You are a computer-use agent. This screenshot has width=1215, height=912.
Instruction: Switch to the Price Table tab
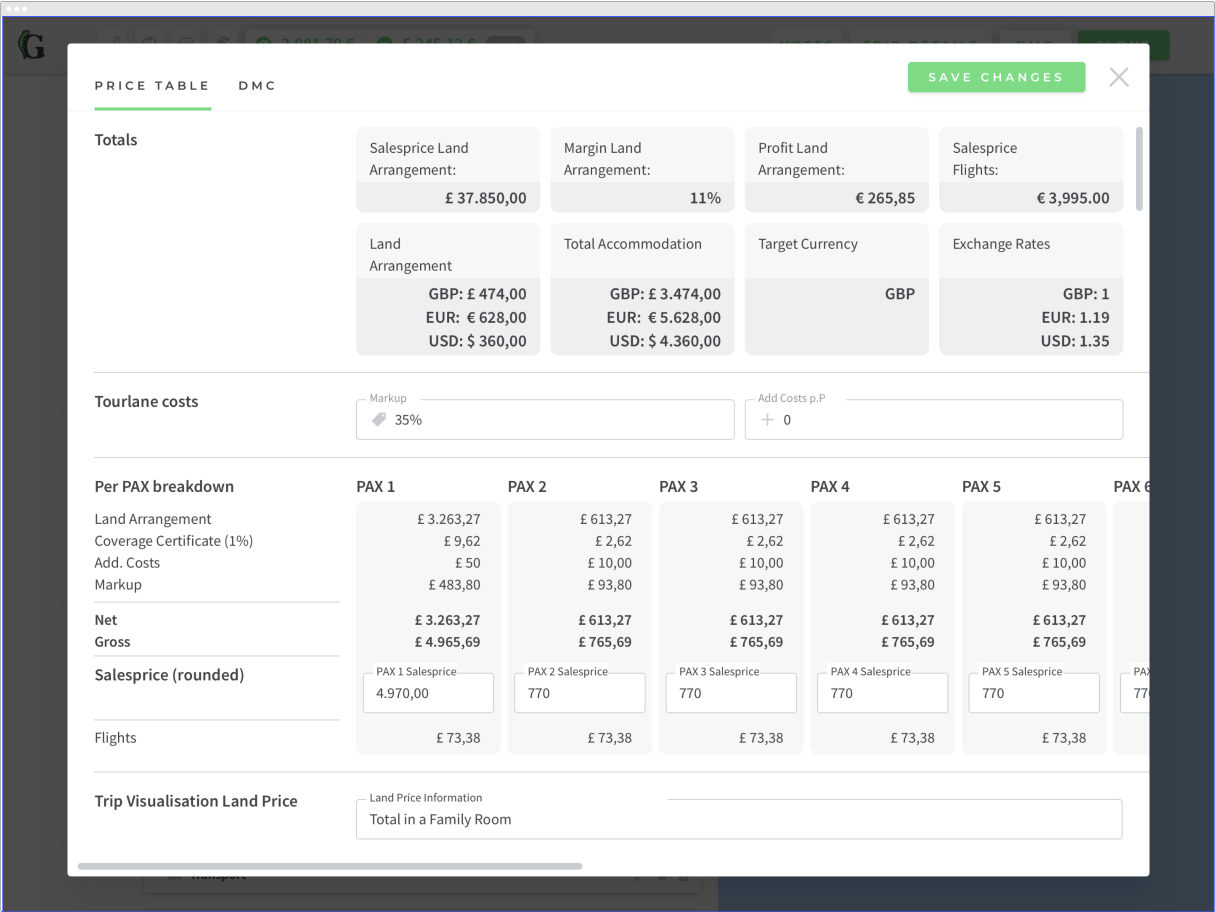pos(152,86)
